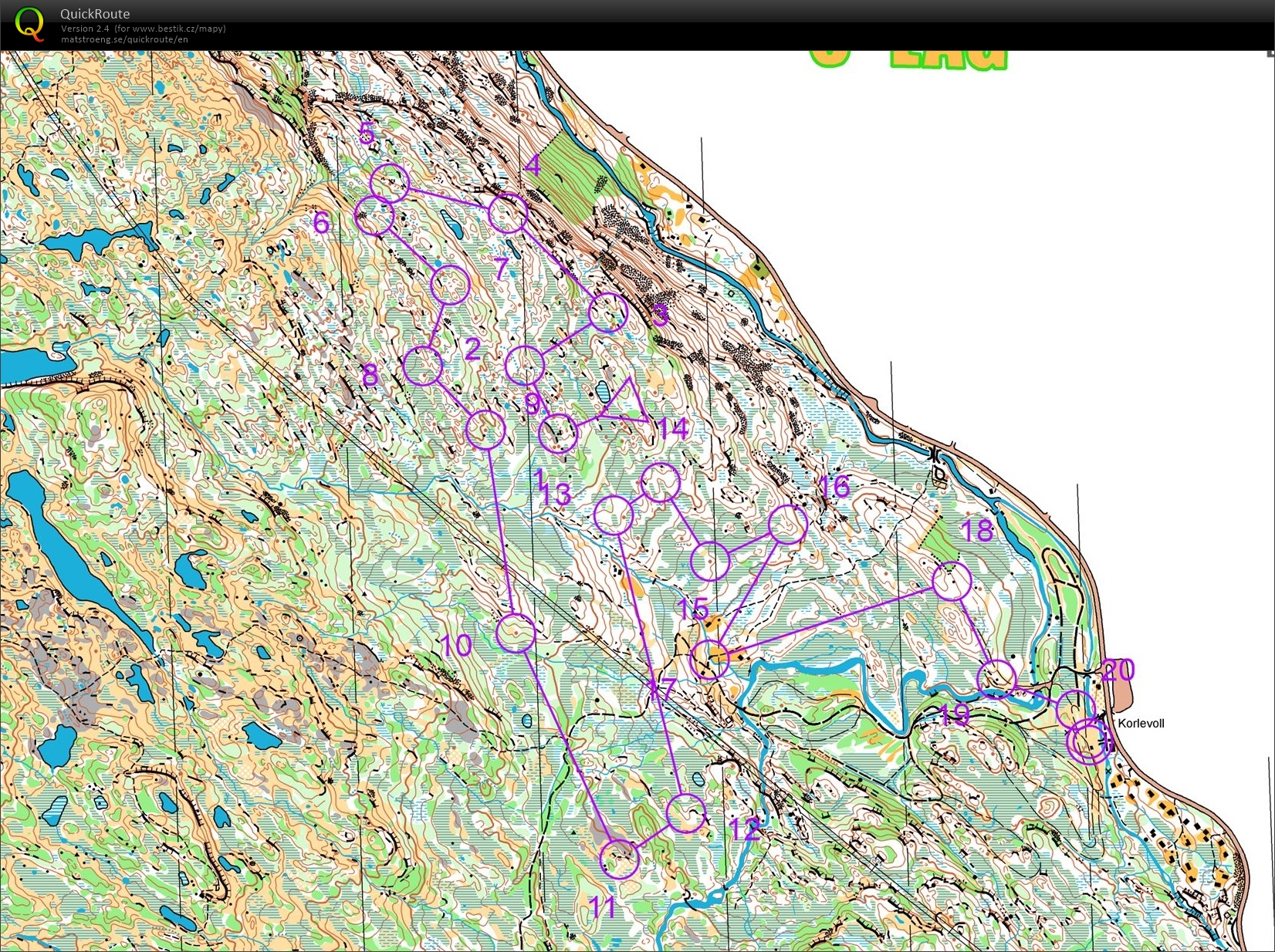The width and height of the screenshot is (1275, 952).
Task: Click the route line between controls 9 and 10
Action: (x=502, y=532)
